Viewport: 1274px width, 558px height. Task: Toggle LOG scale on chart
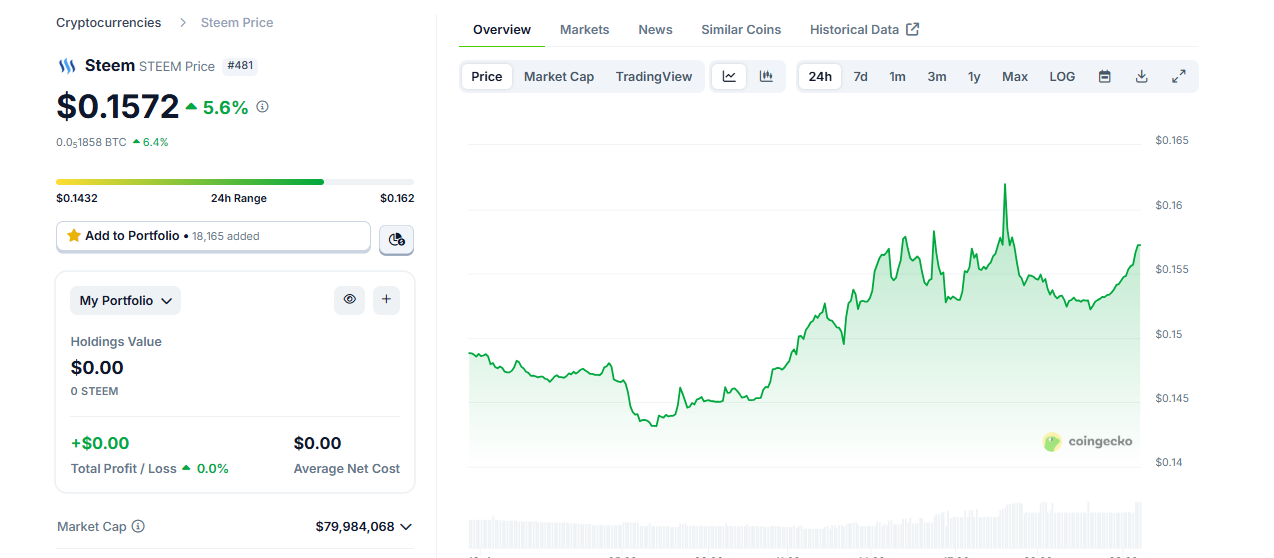pos(1062,76)
